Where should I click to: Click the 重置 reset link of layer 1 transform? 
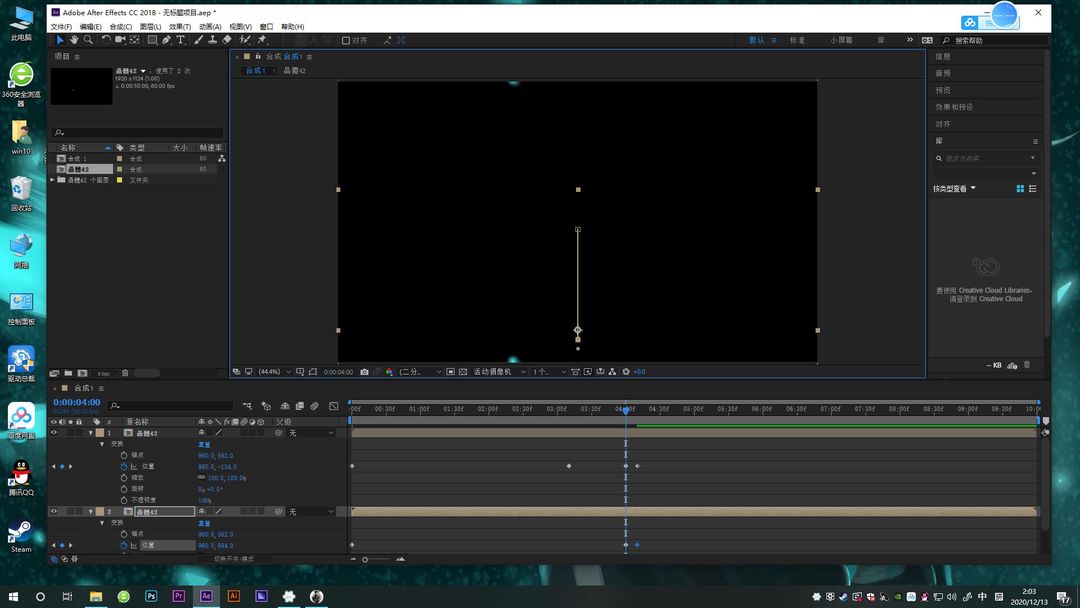(x=204, y=444)
